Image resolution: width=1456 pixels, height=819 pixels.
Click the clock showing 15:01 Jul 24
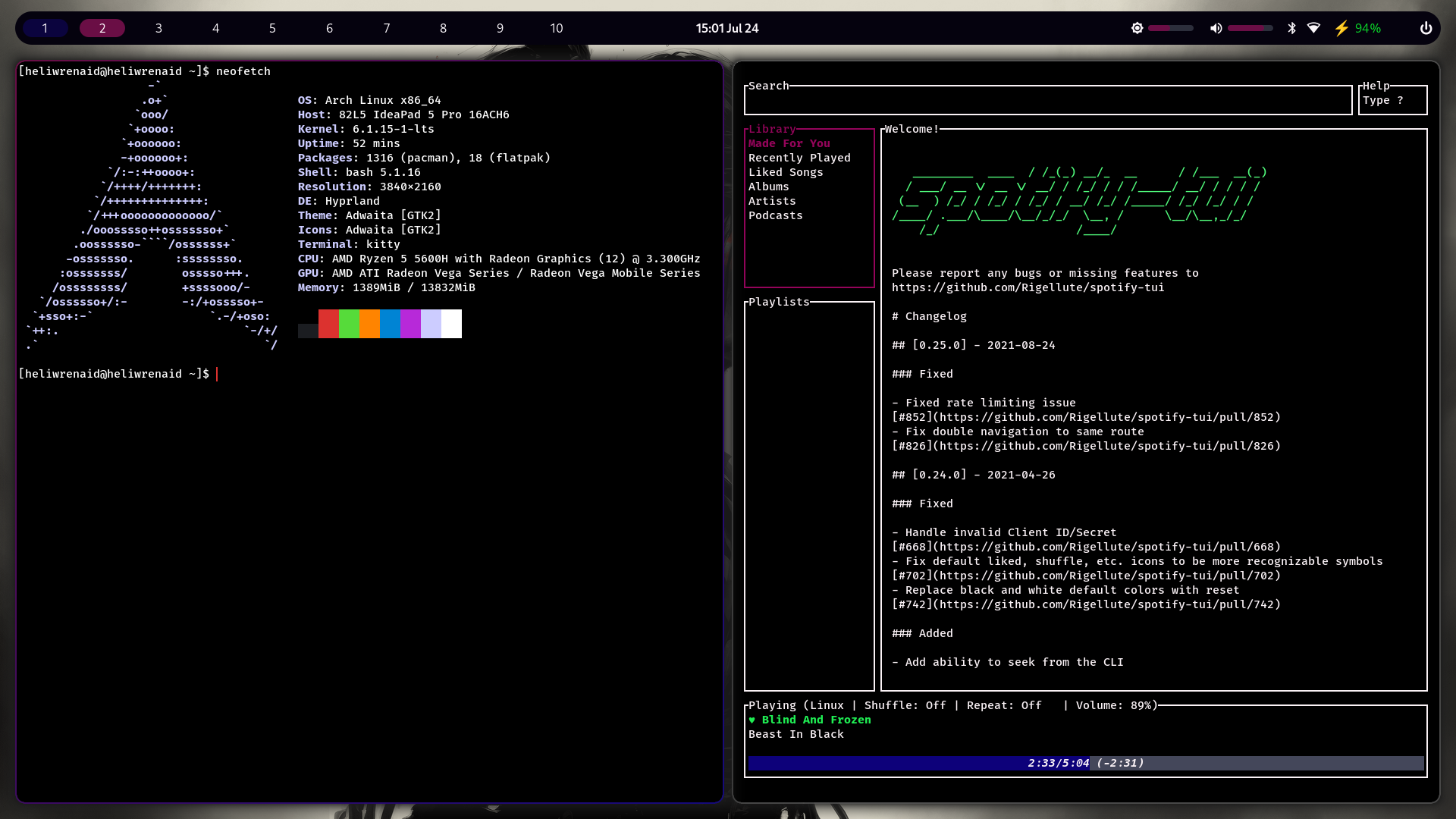(x=727, y=28)
